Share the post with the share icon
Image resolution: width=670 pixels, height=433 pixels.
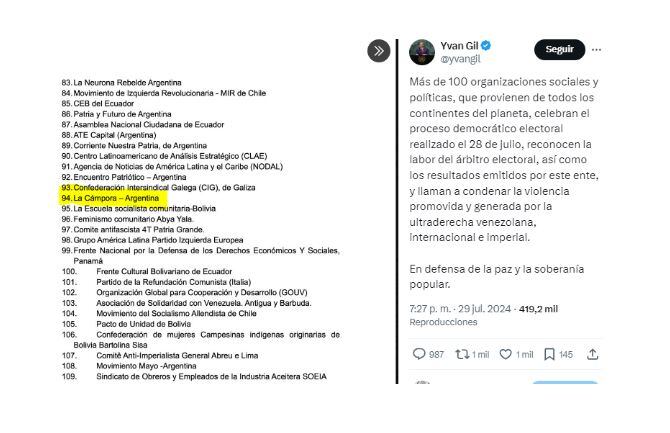click(x=593, y=354)
